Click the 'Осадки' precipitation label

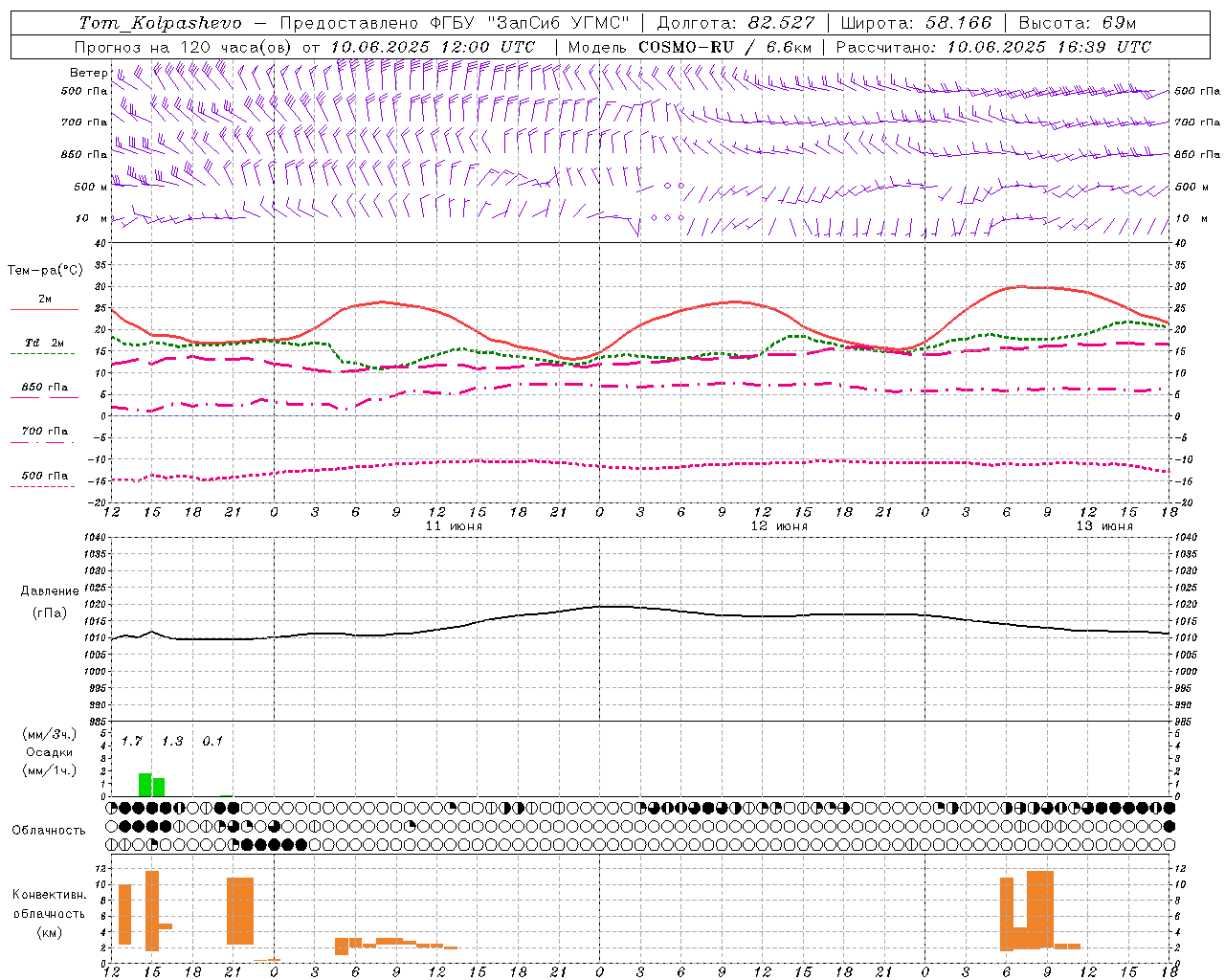[x=50, y=752]
